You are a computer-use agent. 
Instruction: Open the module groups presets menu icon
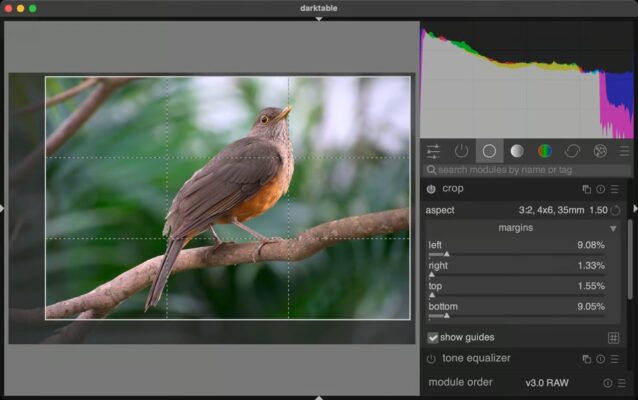click(x=624, y=151)
